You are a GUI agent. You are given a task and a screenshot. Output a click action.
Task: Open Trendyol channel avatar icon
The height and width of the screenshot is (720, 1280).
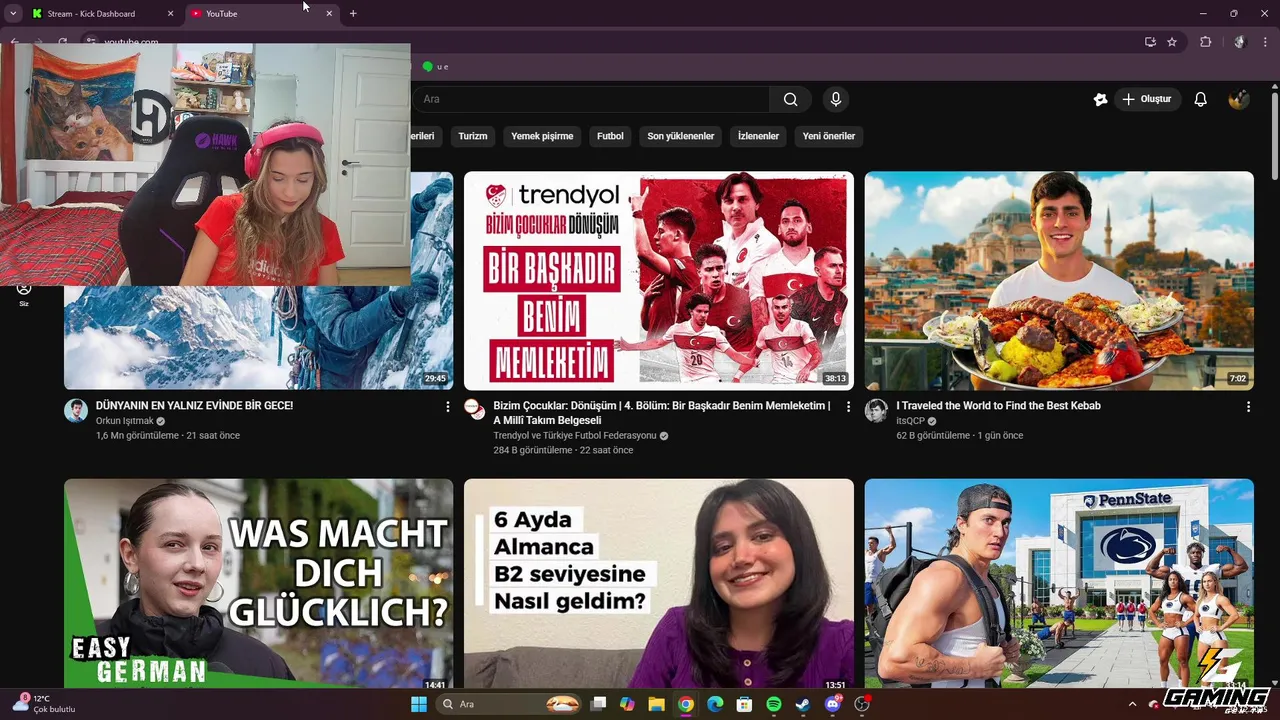click(x=475, y=409)
